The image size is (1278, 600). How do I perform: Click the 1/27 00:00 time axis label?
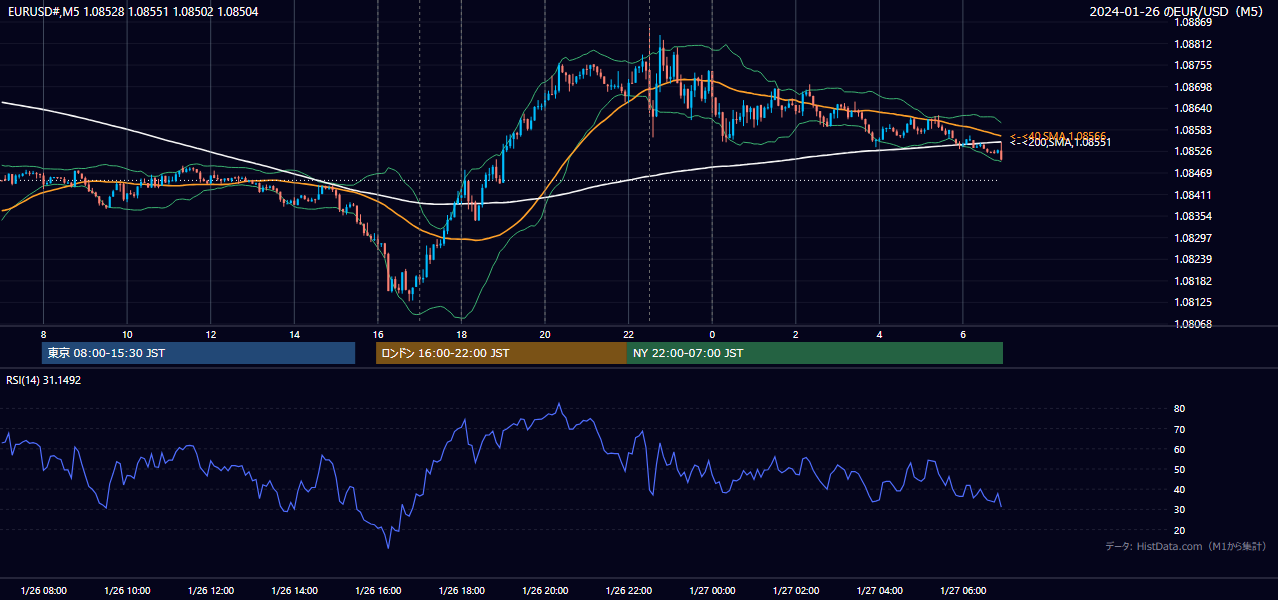coord(712,591)
